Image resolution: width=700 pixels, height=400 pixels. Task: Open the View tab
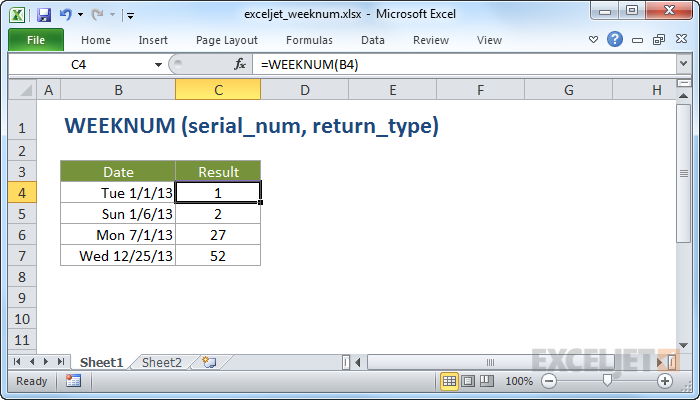pyautogui.click(x=489, y=40)
